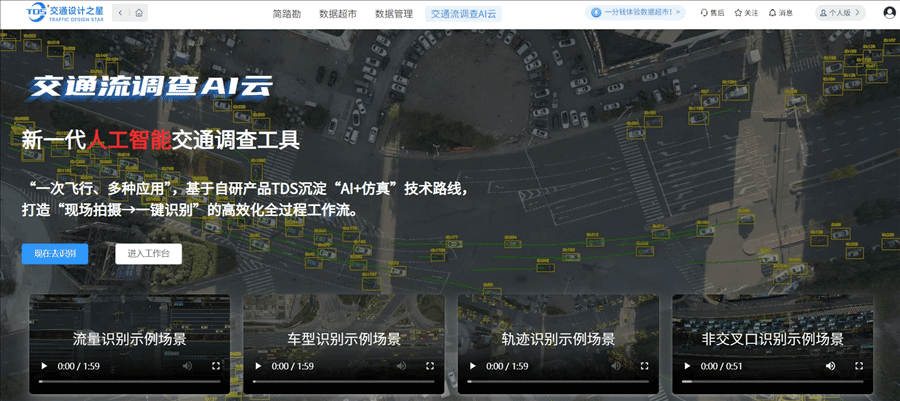Seek in the 轨迹识别示例场景 progress bar
The image size is (900, 401).
click(x=558, y=381)
